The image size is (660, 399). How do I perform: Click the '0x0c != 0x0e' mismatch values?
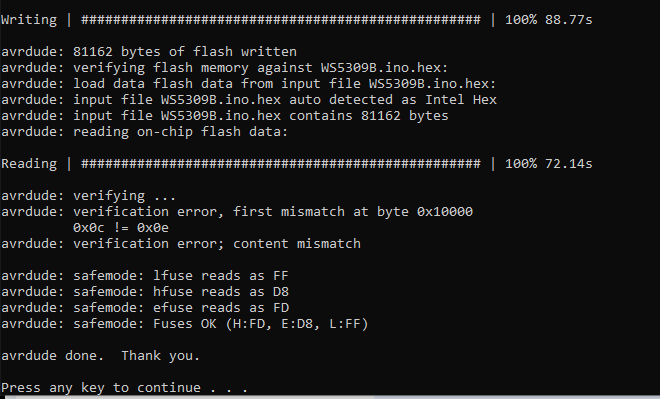121,228
